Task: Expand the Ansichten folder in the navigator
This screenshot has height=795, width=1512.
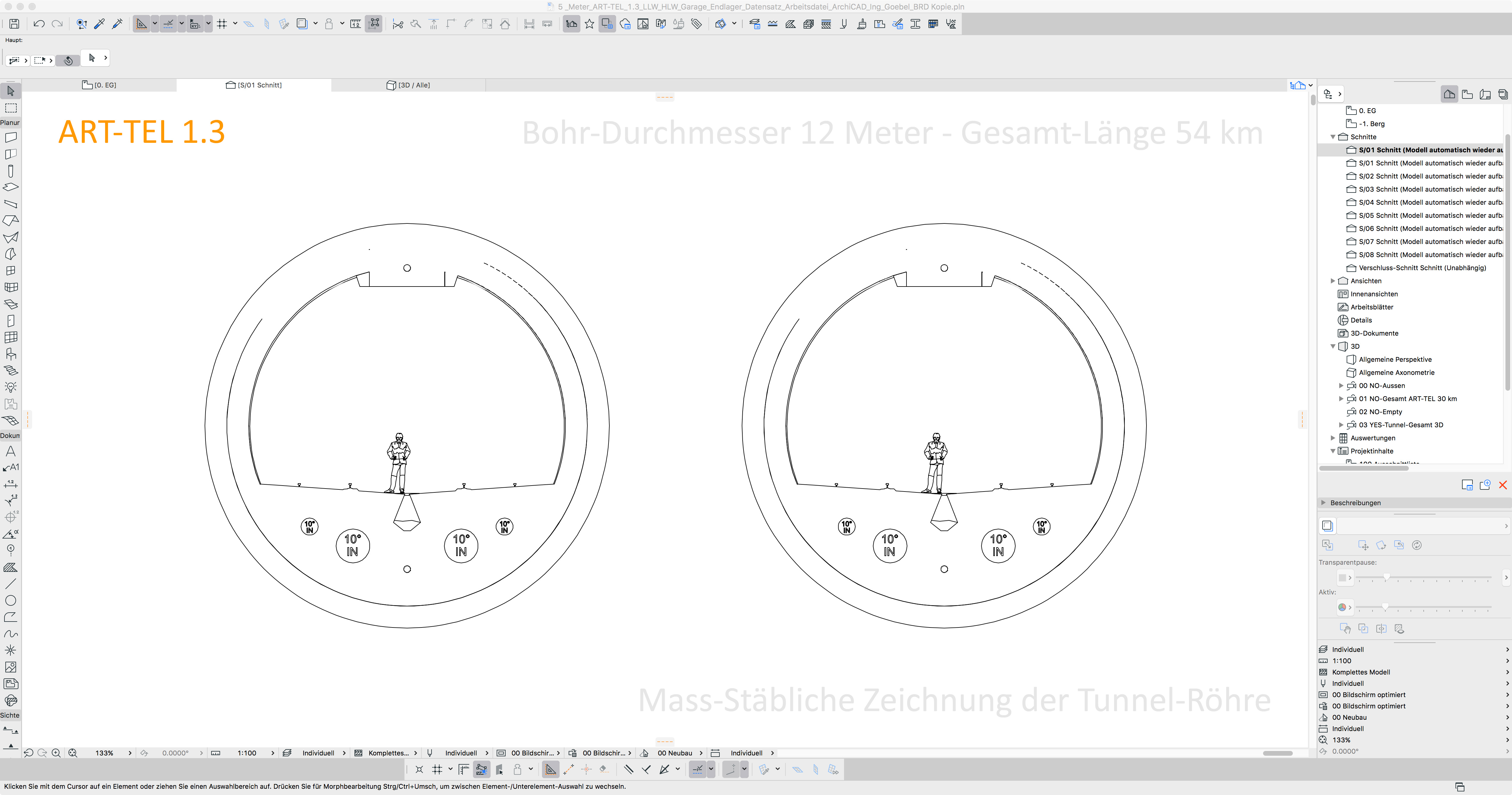Action: coord(1333,281)
